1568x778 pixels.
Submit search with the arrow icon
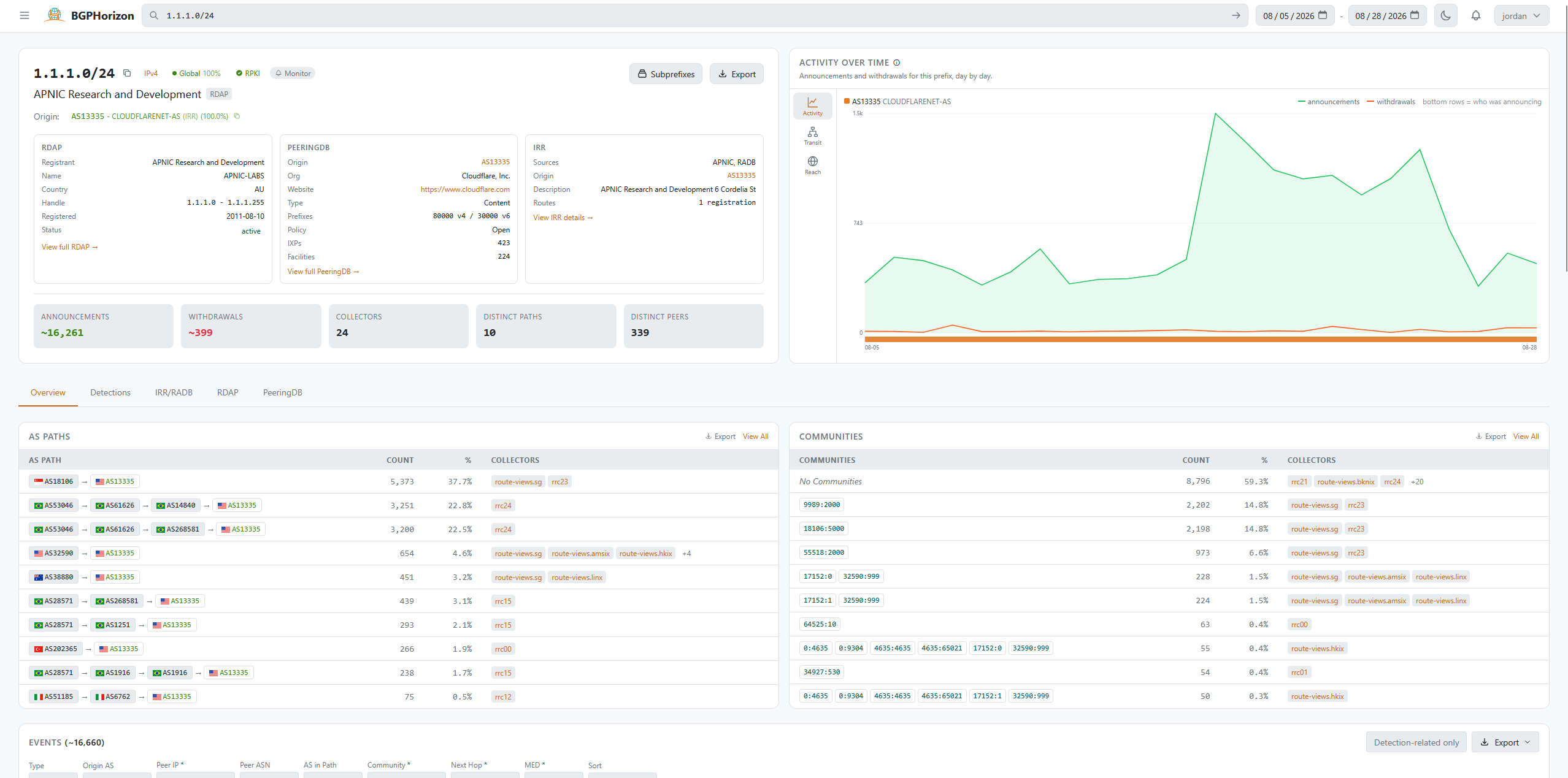(1236, 15)
